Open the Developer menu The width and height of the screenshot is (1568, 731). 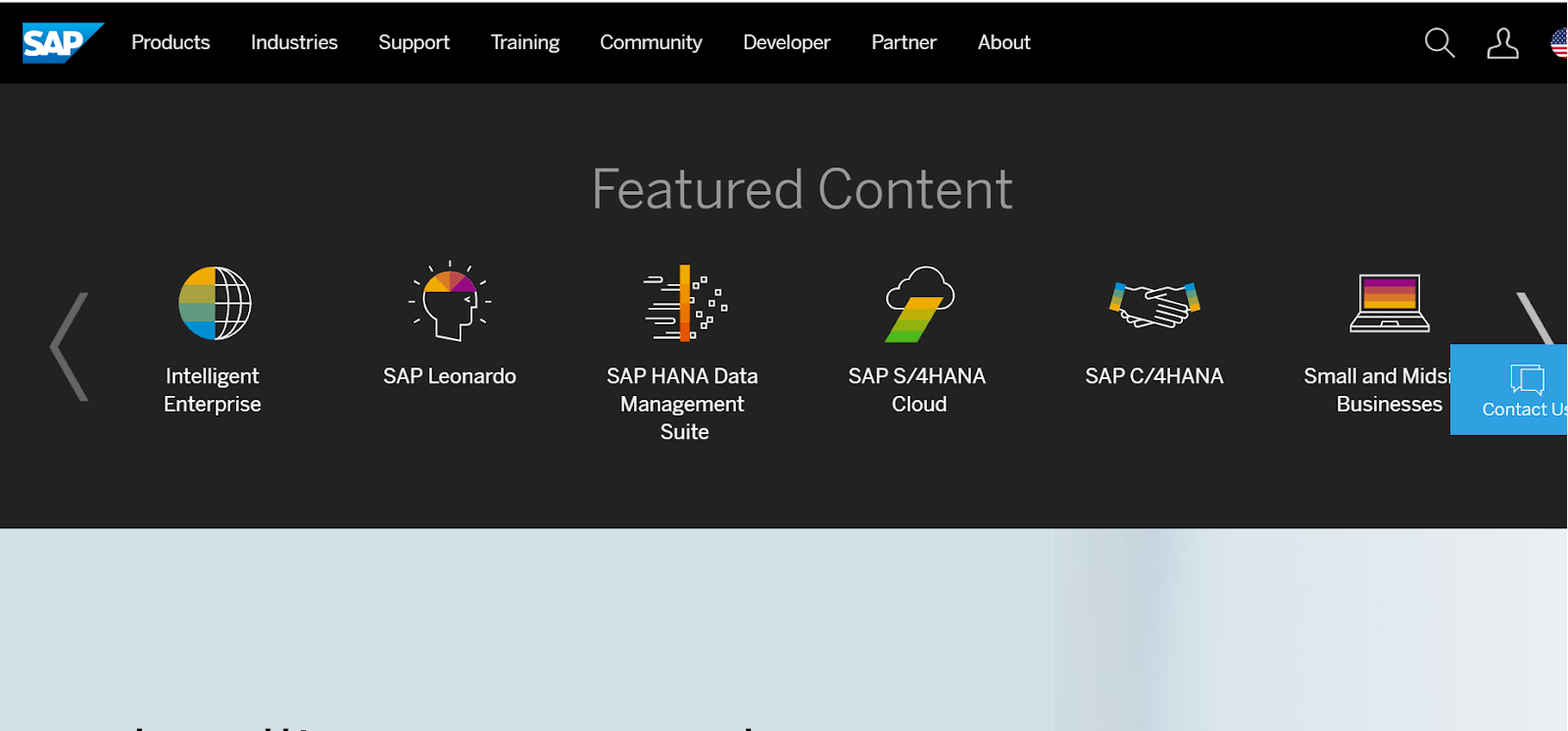(787, 42)
